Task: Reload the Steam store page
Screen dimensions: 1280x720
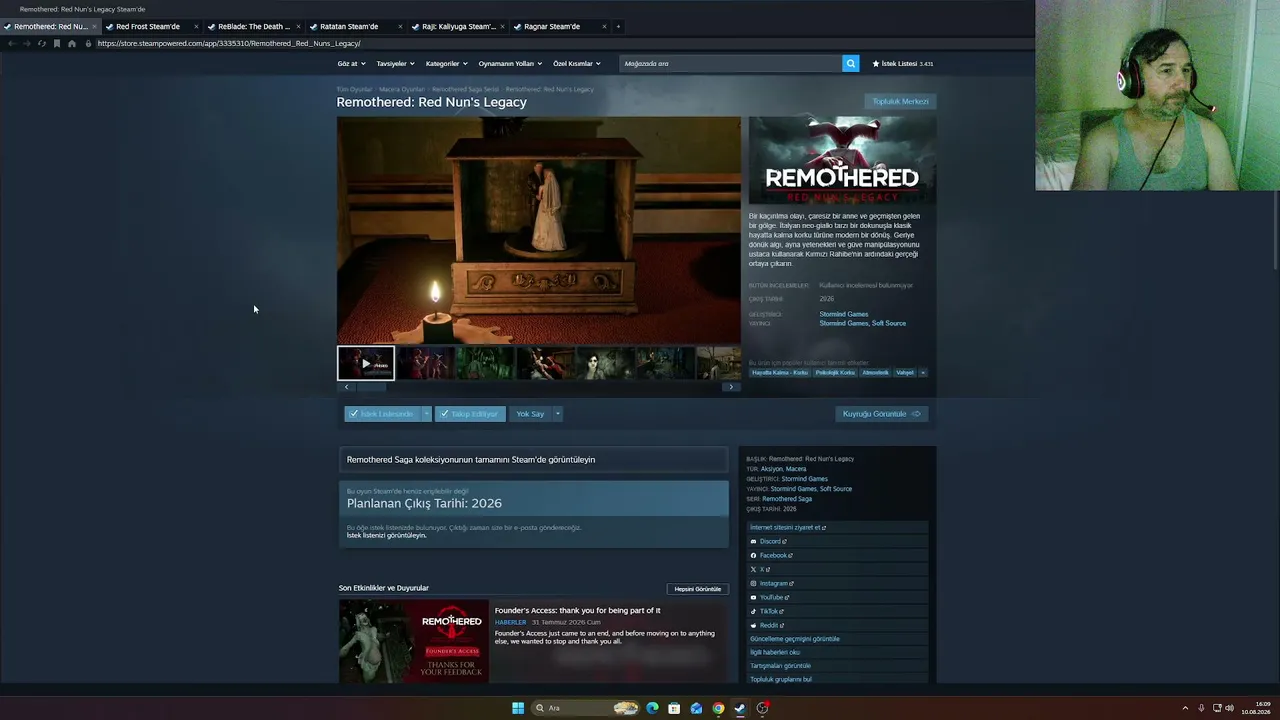Action: coord(41,43)
